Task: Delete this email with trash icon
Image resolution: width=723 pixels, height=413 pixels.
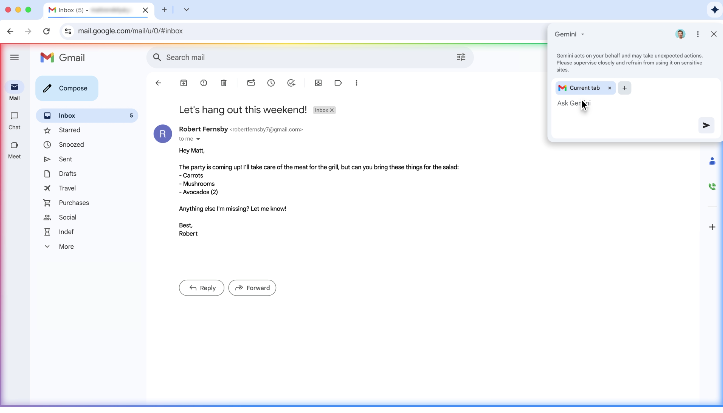Action: point(224,83)
